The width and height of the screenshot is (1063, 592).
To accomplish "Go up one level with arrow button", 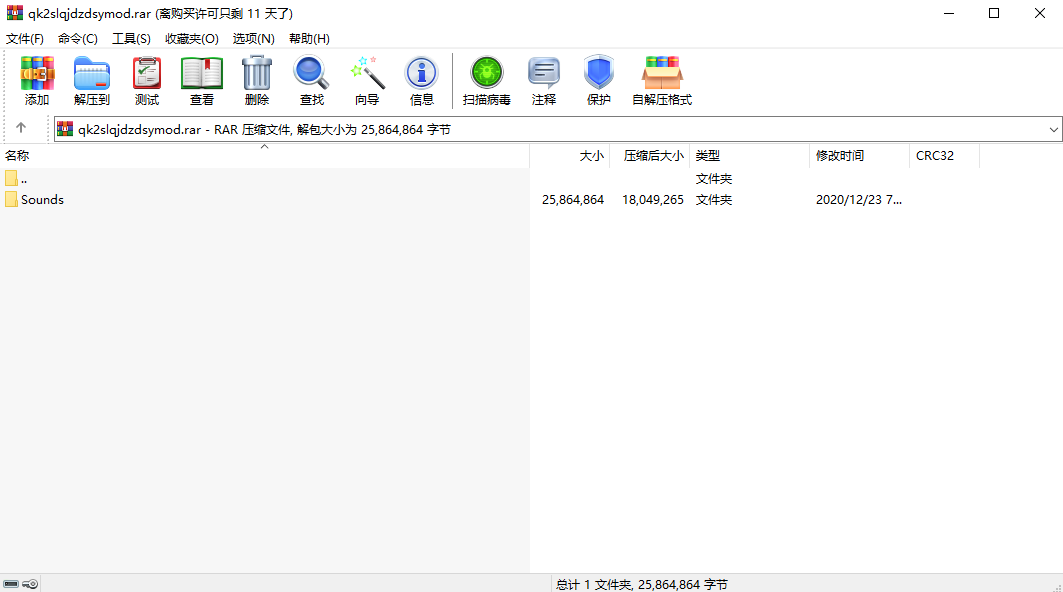I will pos(21,128).
